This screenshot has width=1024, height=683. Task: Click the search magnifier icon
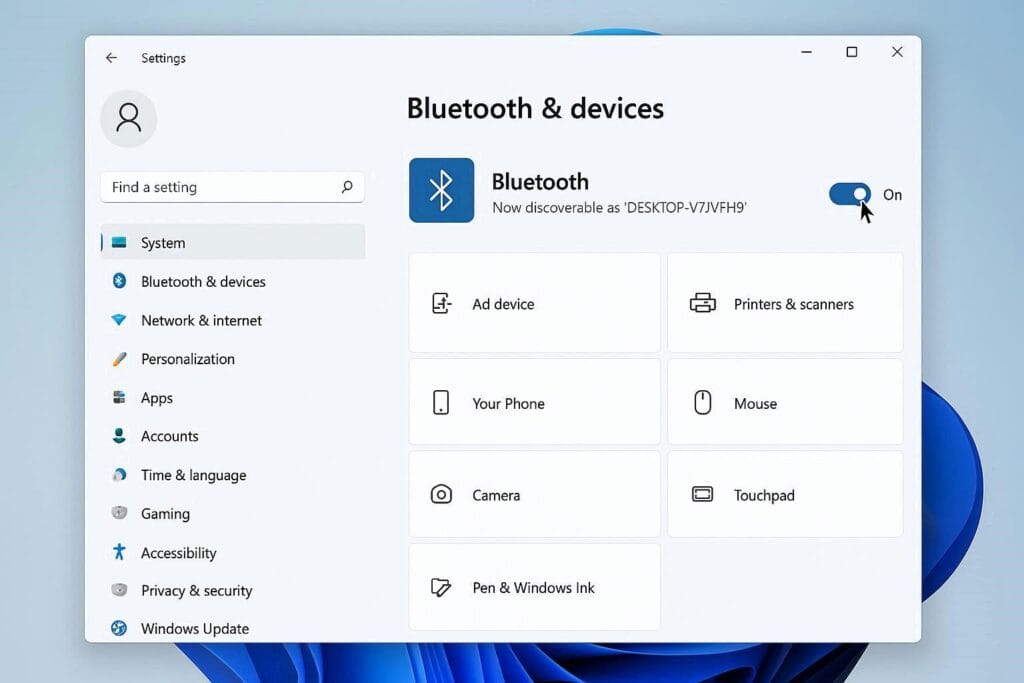tap(347, 187)
